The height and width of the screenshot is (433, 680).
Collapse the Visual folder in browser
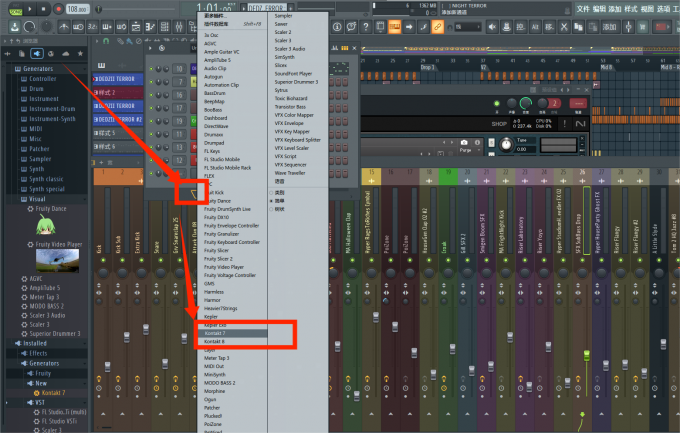tap(37, 199)
